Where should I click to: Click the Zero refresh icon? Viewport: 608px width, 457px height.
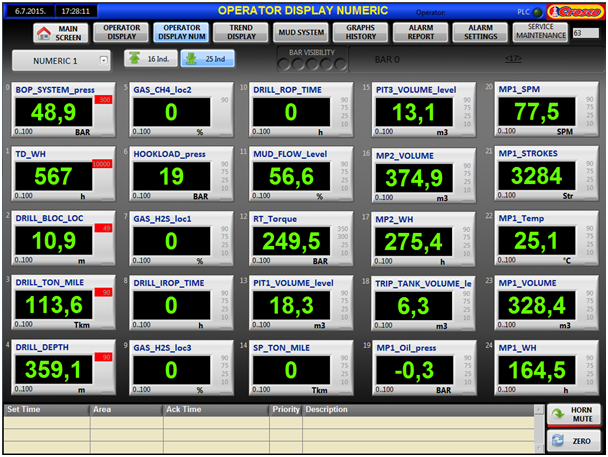click(x=557, y=441)
